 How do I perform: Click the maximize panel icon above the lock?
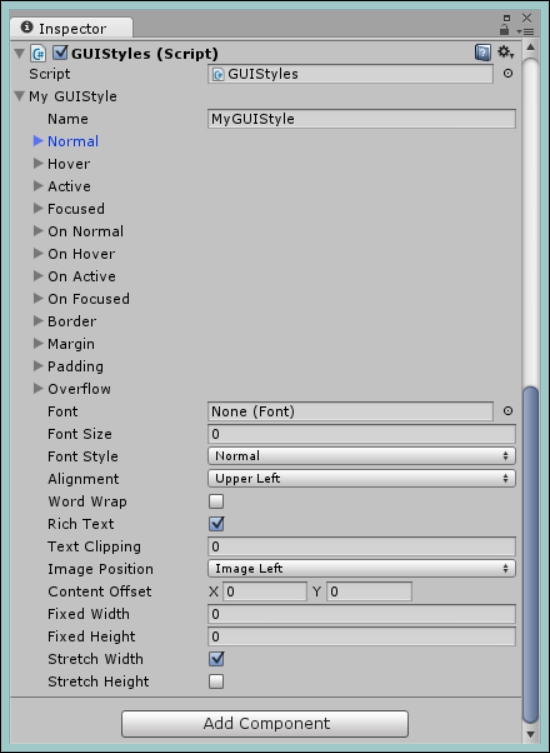506,18
